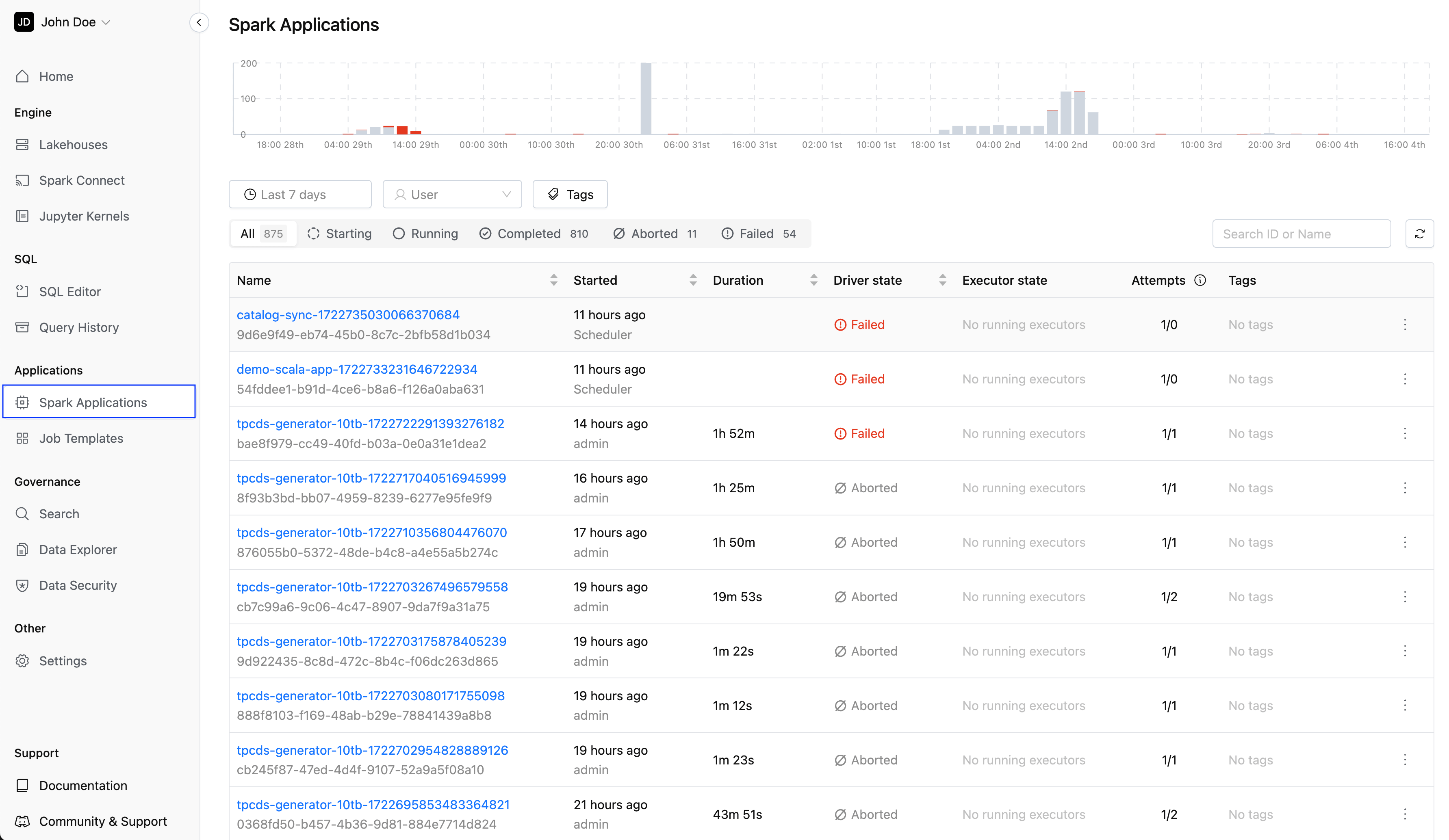Open Lakehouses from the Engine section

pos(73,145)
